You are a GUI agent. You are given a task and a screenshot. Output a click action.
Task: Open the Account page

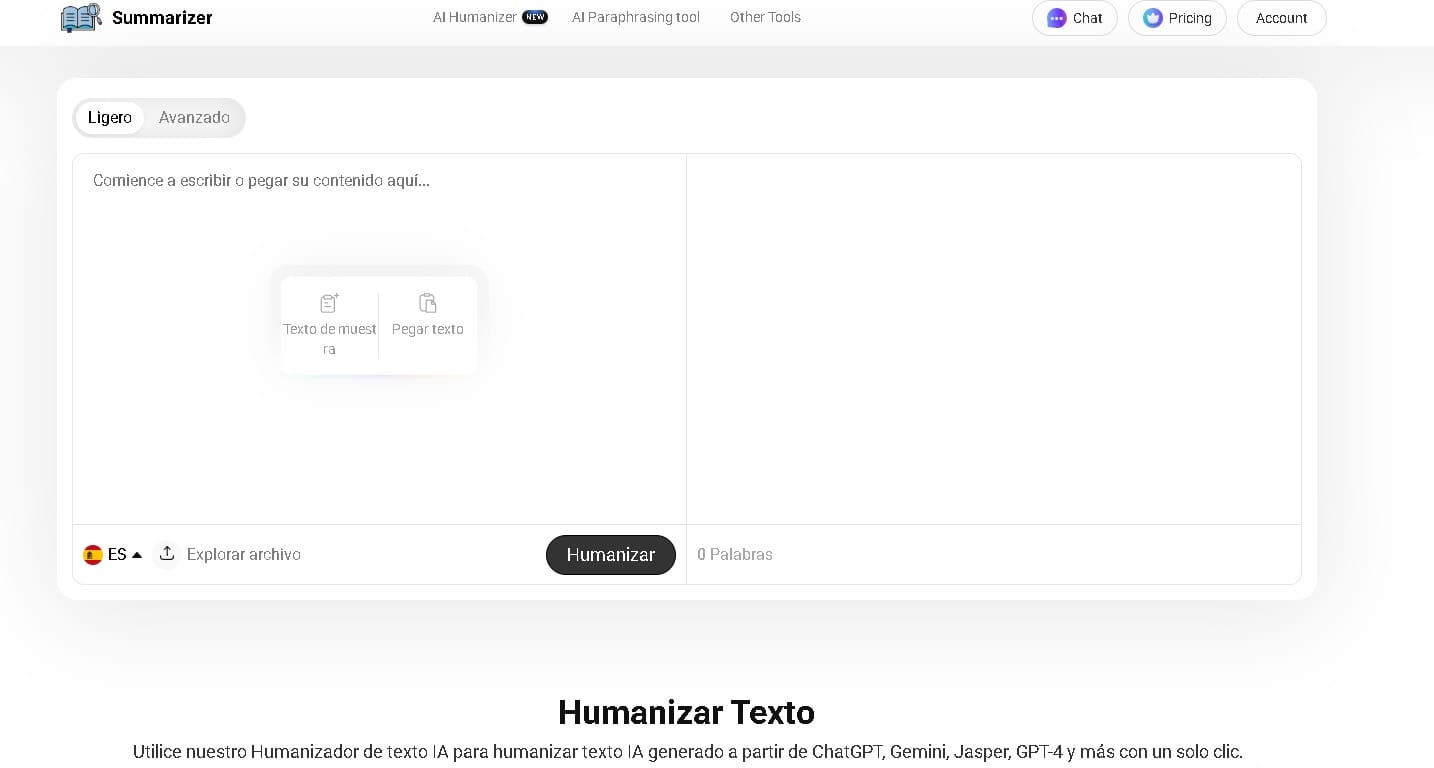(x=1281, y=17)
